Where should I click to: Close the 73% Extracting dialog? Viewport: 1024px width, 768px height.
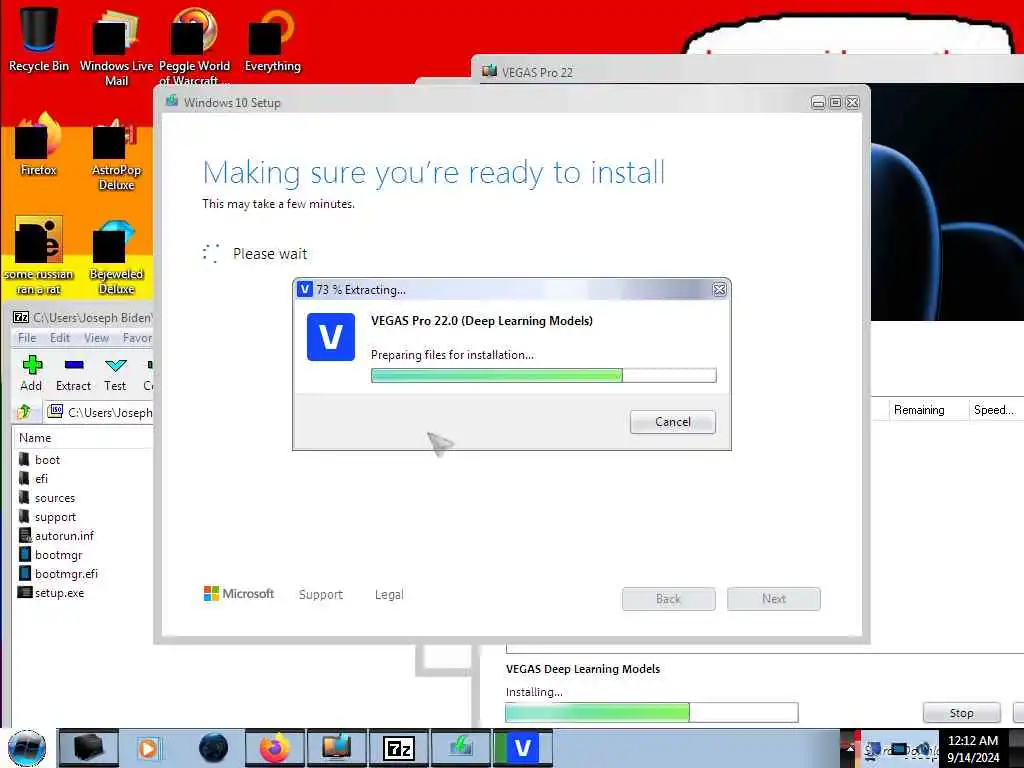coord(719,289)
